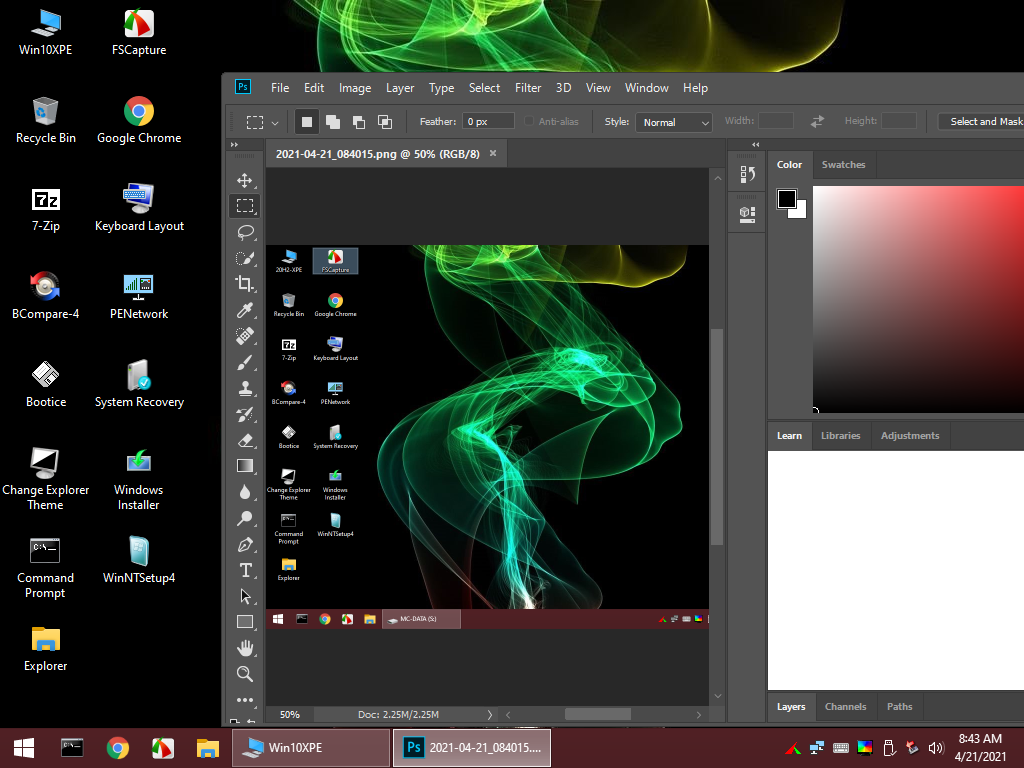The image size is (1024, 768).
Task: Select the Horizontal Type tool
Action: (245, 570)
